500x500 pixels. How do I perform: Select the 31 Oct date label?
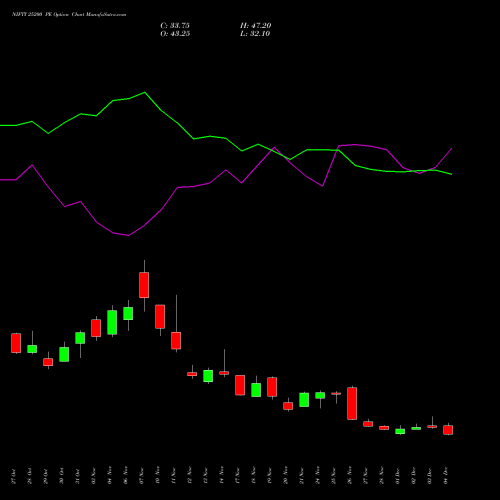(x=78, y=476)
